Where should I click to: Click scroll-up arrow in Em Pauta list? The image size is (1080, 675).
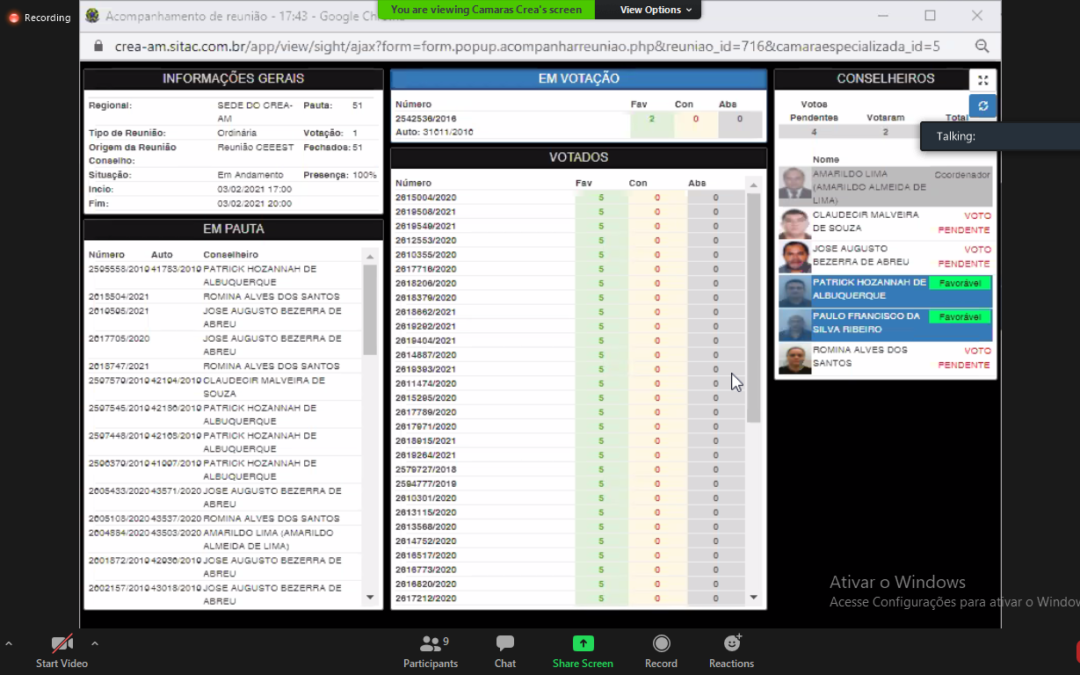point(370,256)
